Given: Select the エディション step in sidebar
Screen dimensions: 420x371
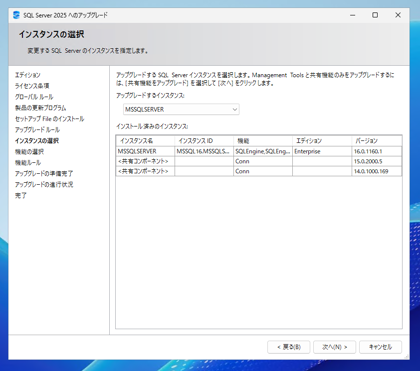Looking at the screenshot, I should (x=27, y=75).
